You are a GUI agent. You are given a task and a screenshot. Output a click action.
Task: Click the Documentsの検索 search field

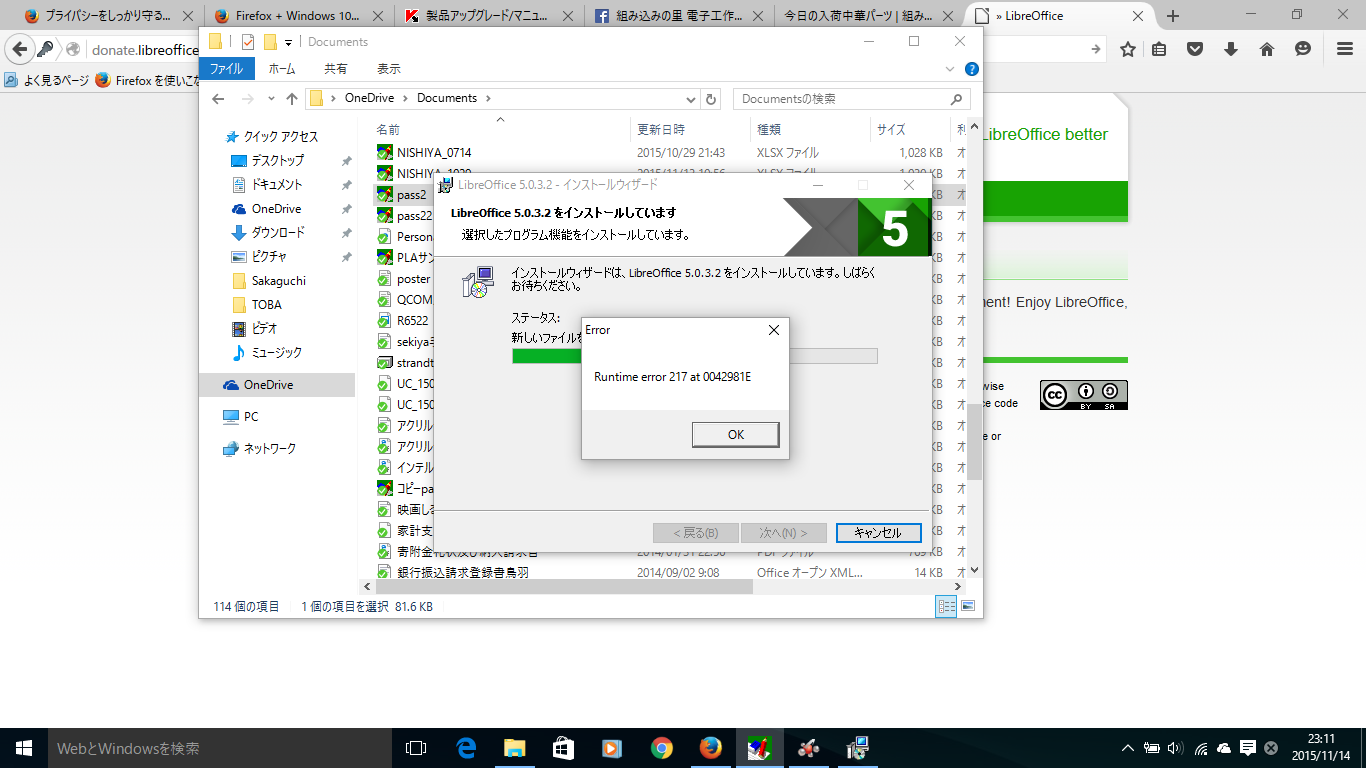pyautogui.click(x=852, y=99)
